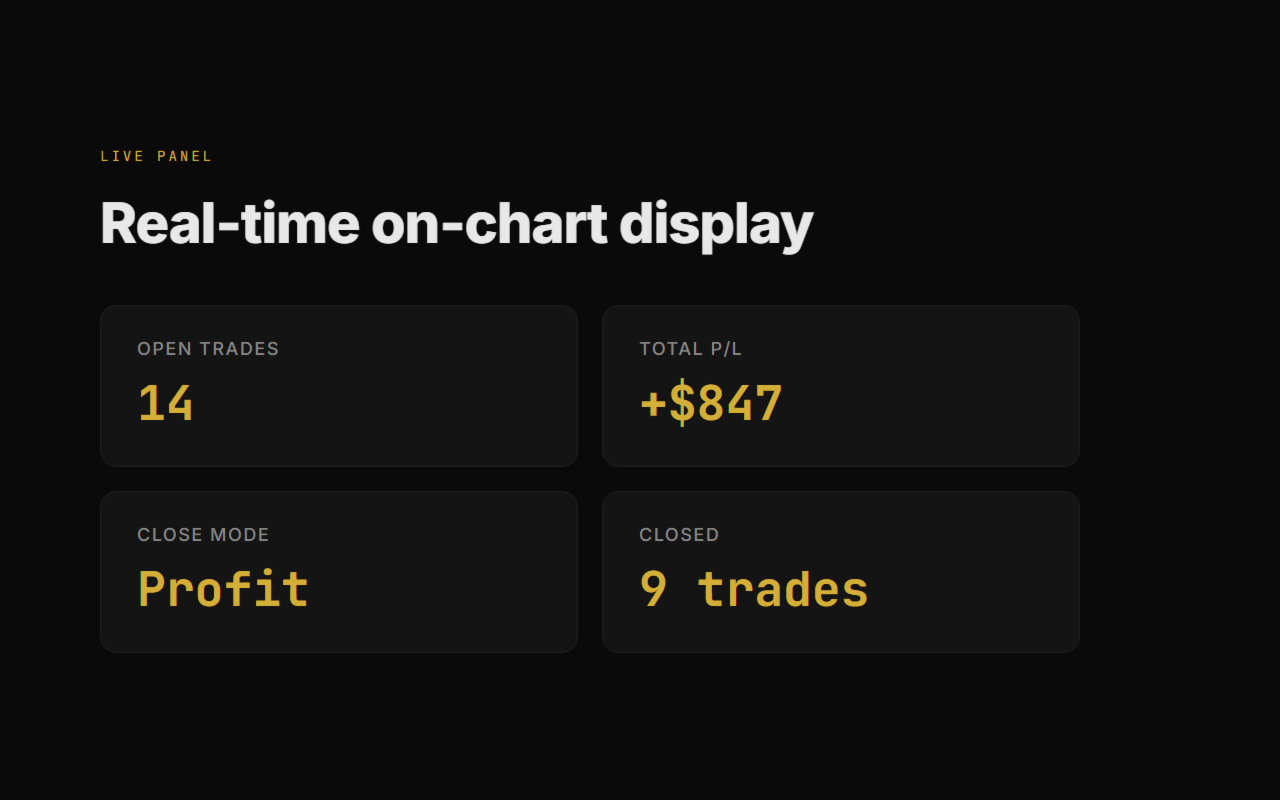
Task: Click the word "on-chart" in the heading
Action: coord(488,223)
